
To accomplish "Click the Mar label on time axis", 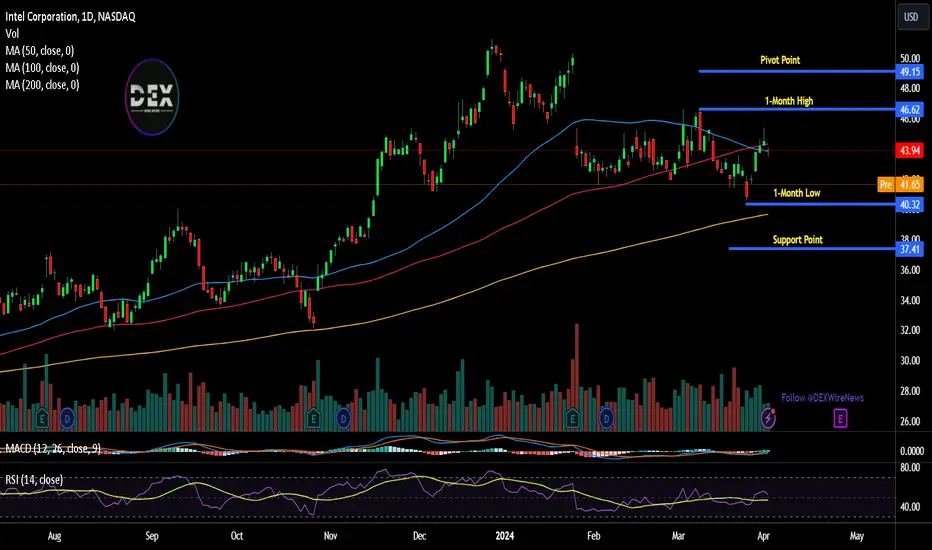I will coord(678,536).
